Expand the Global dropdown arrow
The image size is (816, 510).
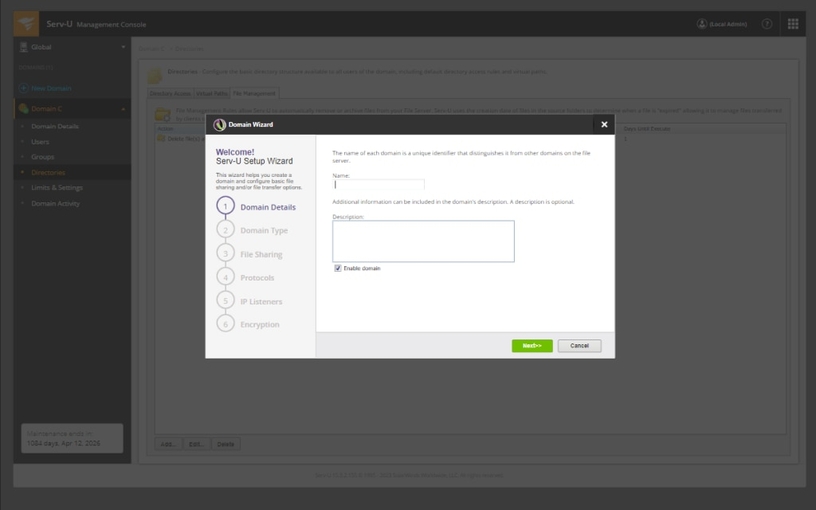click(x=123, y=47)
